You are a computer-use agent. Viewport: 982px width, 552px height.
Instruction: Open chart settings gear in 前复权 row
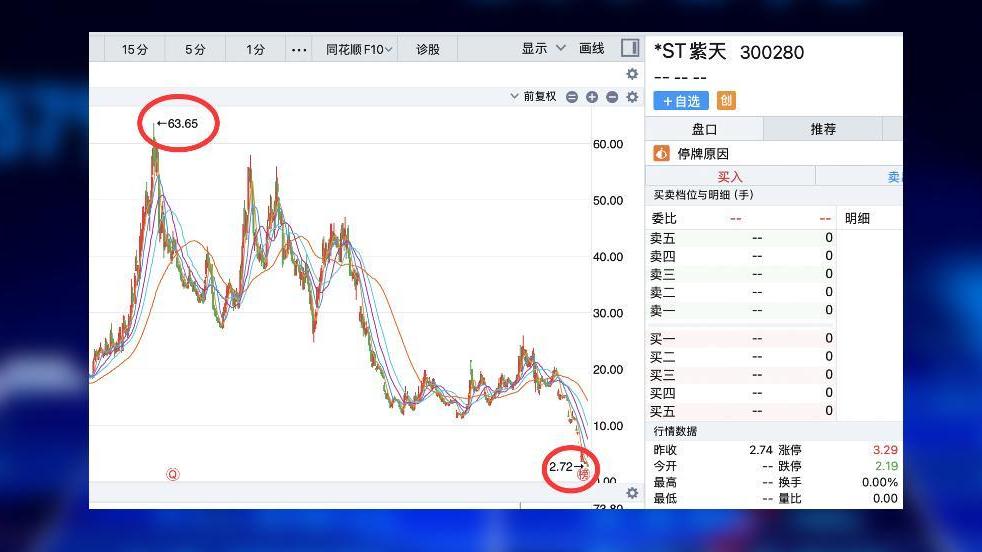(632, 97)
